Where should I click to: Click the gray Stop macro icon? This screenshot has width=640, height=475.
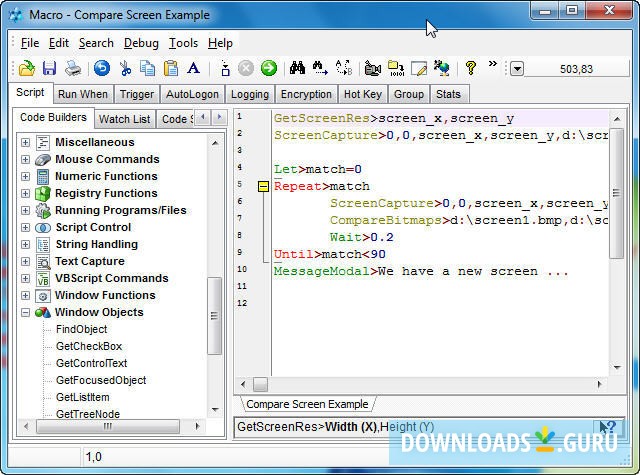pyautogui.click(x=246, y=68)
